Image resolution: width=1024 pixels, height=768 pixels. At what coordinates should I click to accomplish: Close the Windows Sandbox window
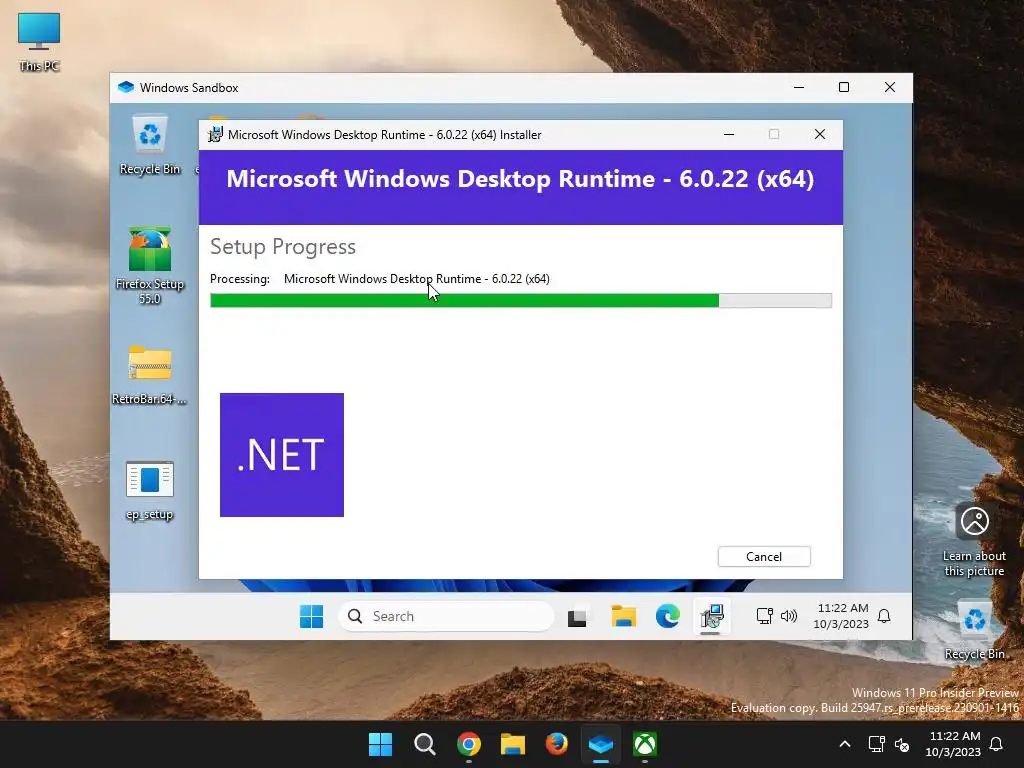pyautogui.click(x=889, y=88)
